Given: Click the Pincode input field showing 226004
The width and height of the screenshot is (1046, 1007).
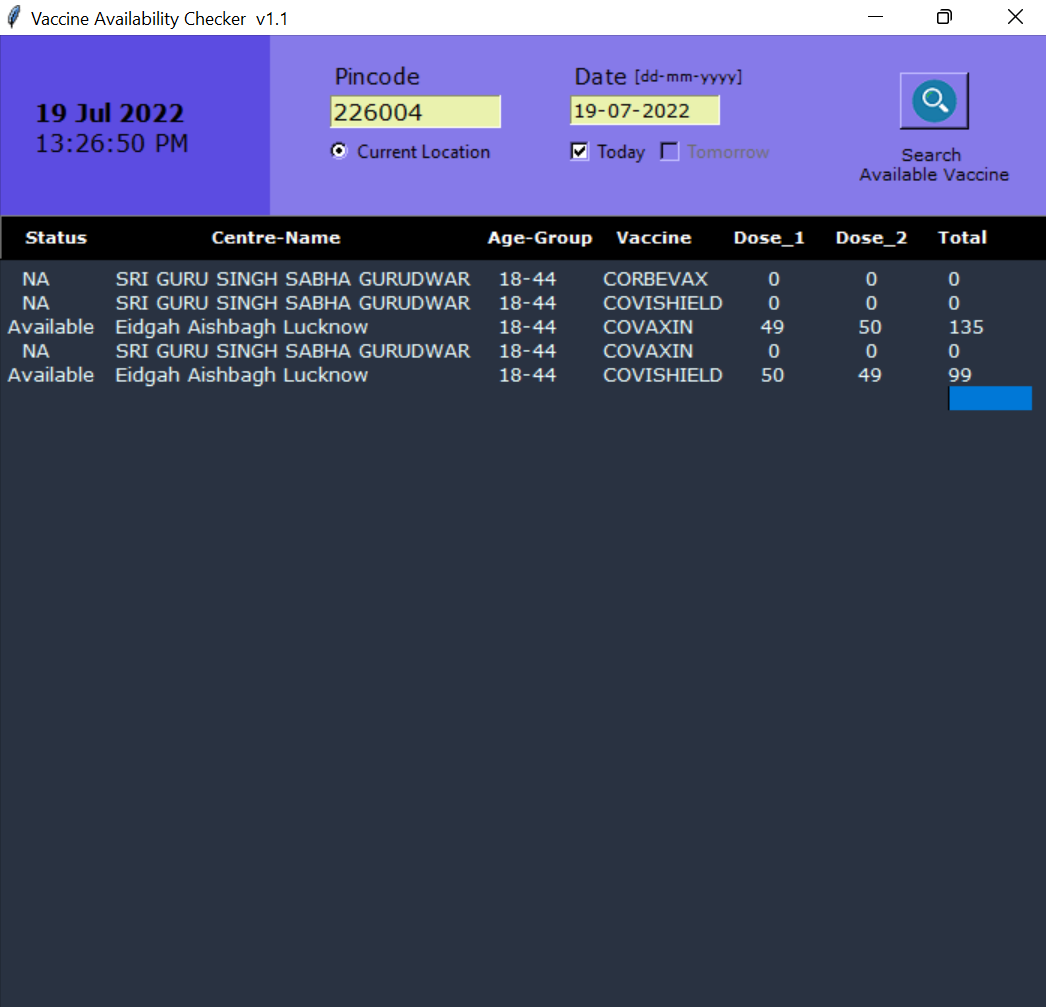Looking at the screenshot, I should click(415, 111).
